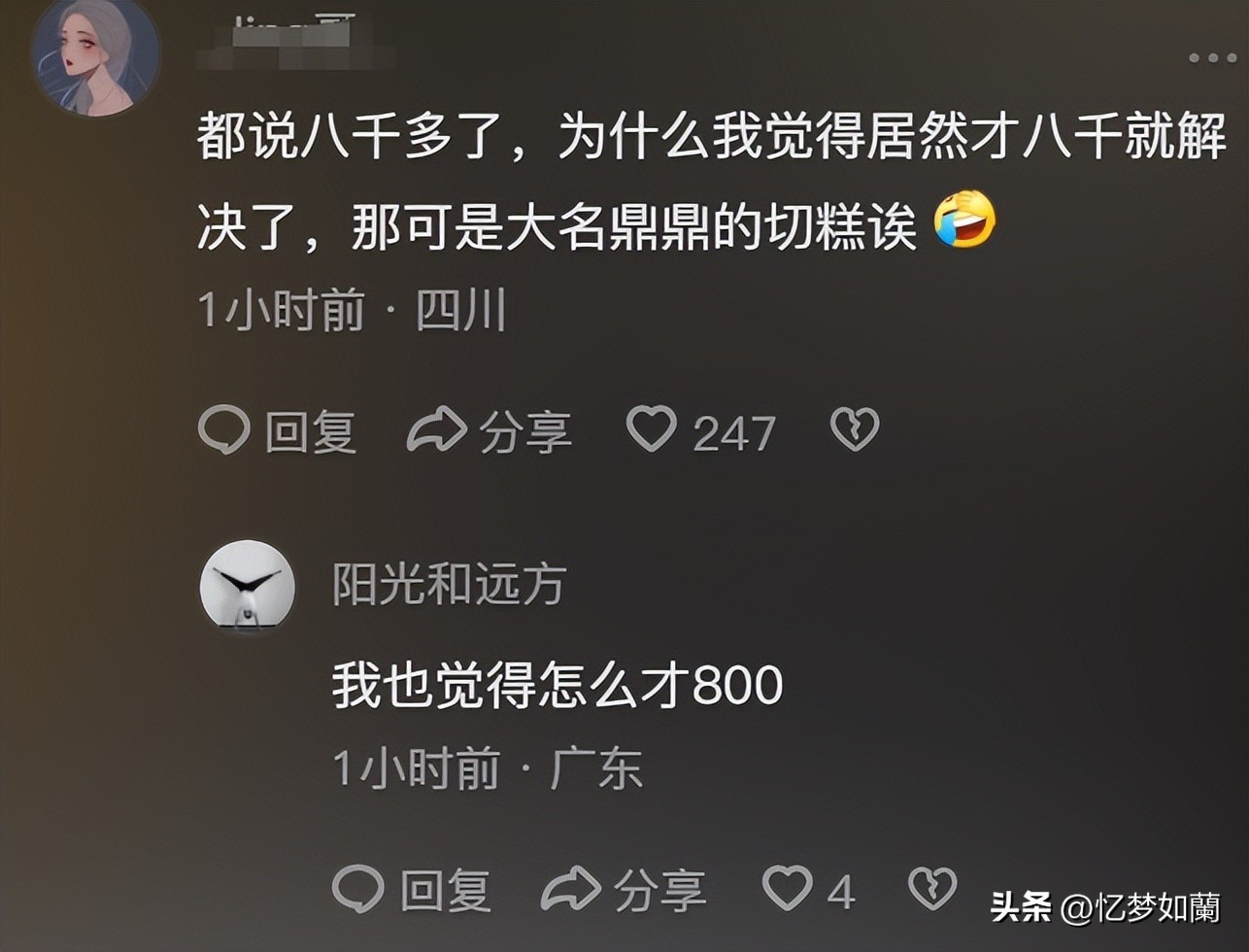Tap 分享 text under 阳光和远方's reply
Screen dimensions: 1249x952
coord(659,891)
